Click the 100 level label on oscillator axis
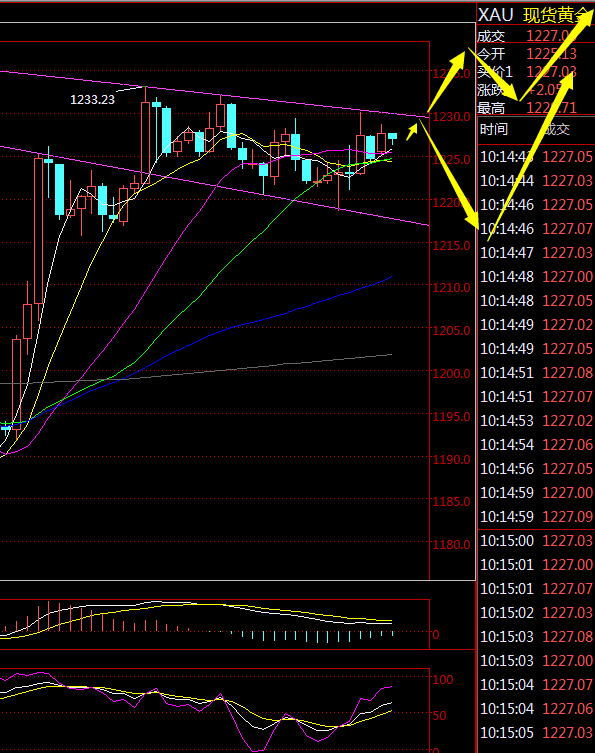The image size is (595, 753). (443, 680)
